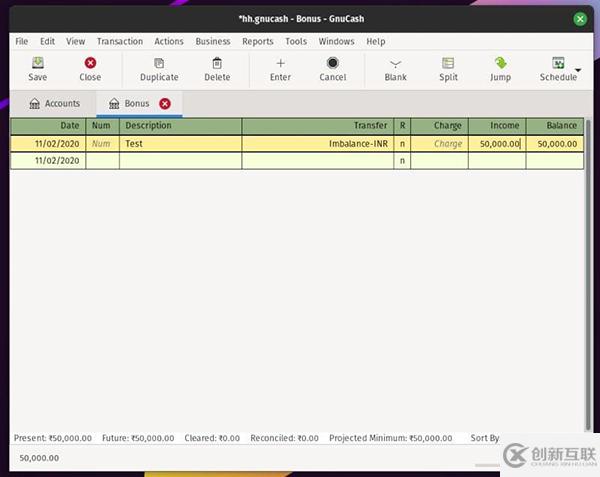Click the green window close button

(x=580, y=19)
